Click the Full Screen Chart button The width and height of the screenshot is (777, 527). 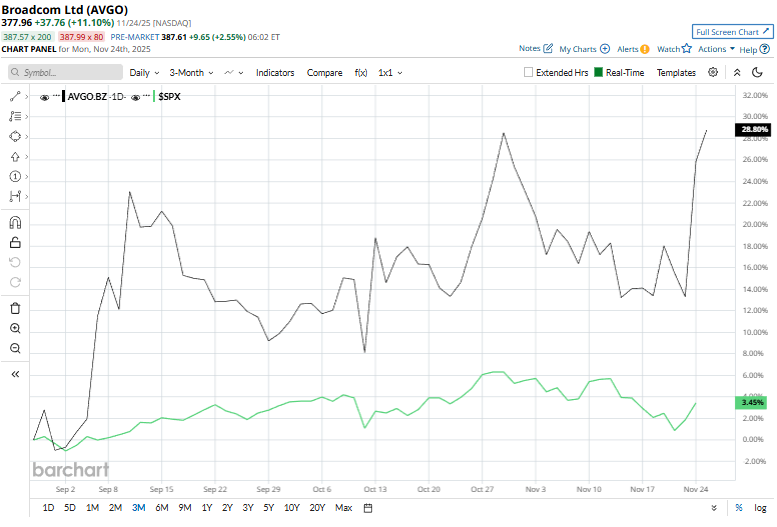coord(733,32)
